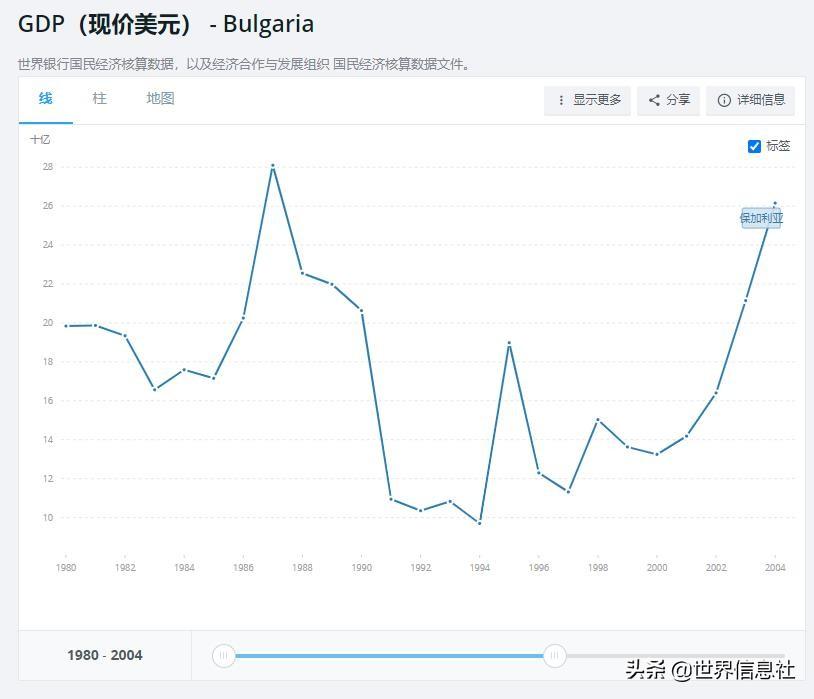The height and width of the screenshot is (699, 814).
Task: Switch to the 柱 bar chart tab
Action: pyautogui.click(x=99, y=99)
